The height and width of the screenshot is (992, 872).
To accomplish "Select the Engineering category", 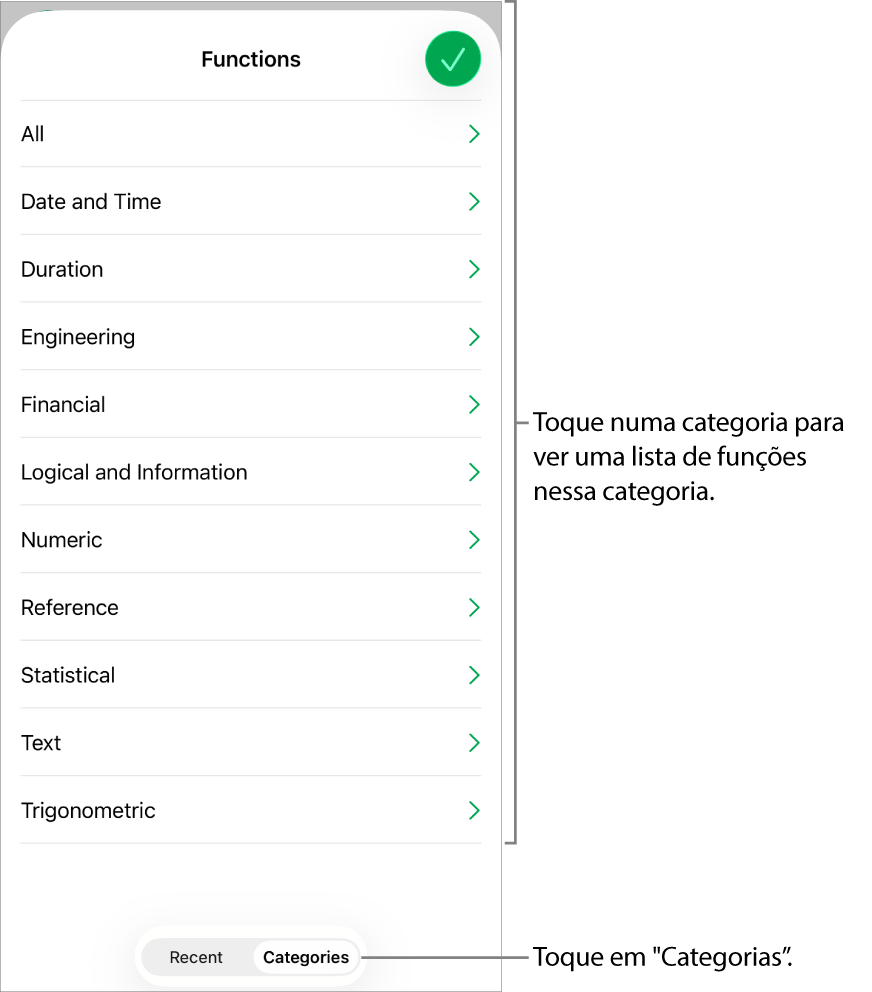I will (x=250, y=337).
